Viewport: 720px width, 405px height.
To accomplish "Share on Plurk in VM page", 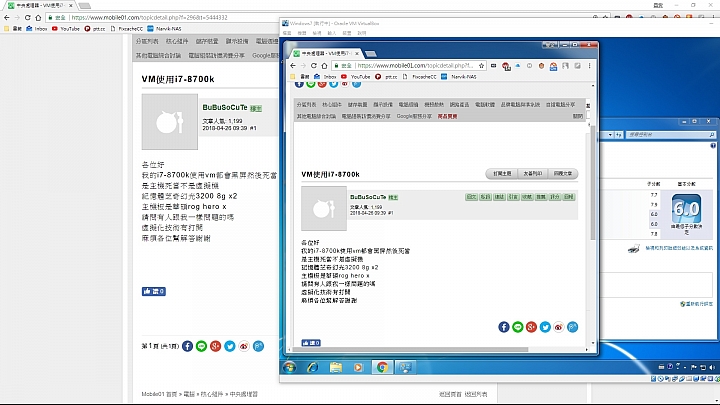I will point(573,327).
